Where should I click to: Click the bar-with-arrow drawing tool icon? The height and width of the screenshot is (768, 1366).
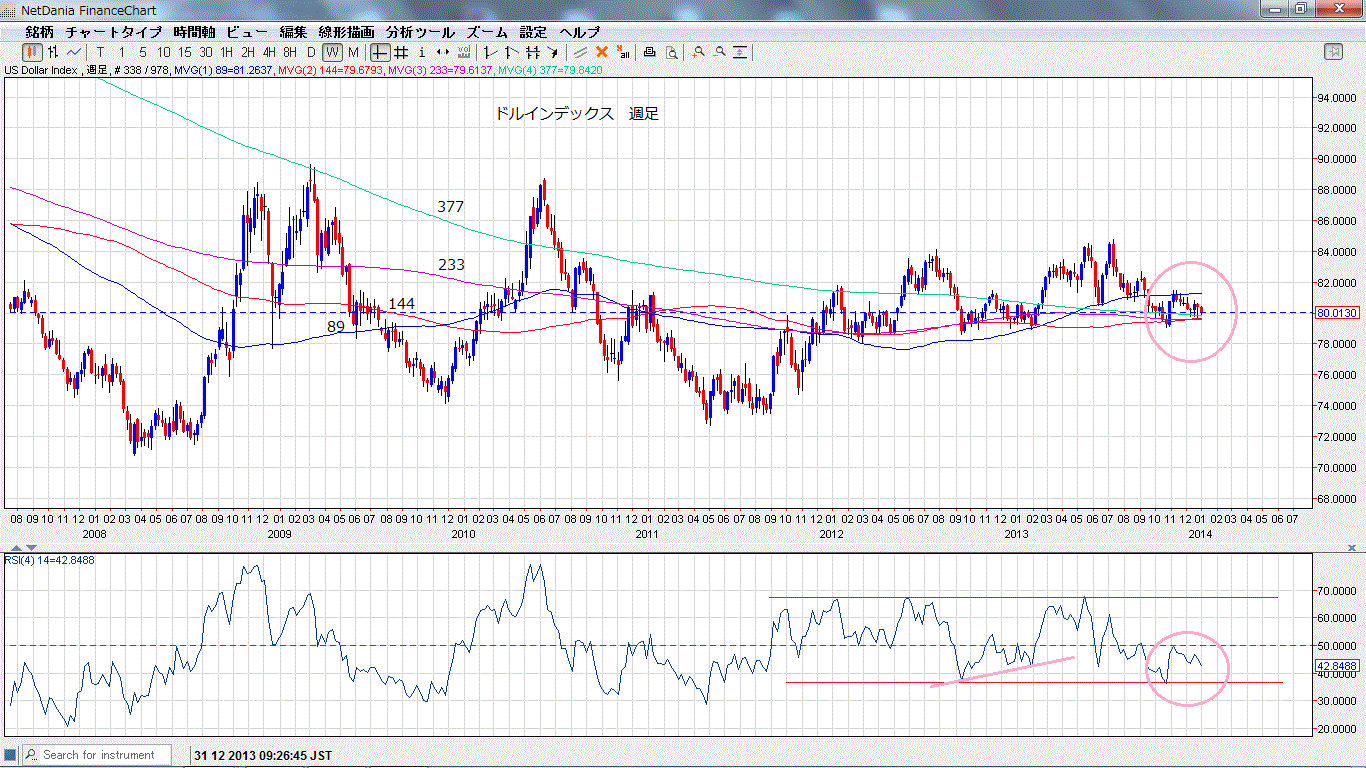click(x=512, y=52)
